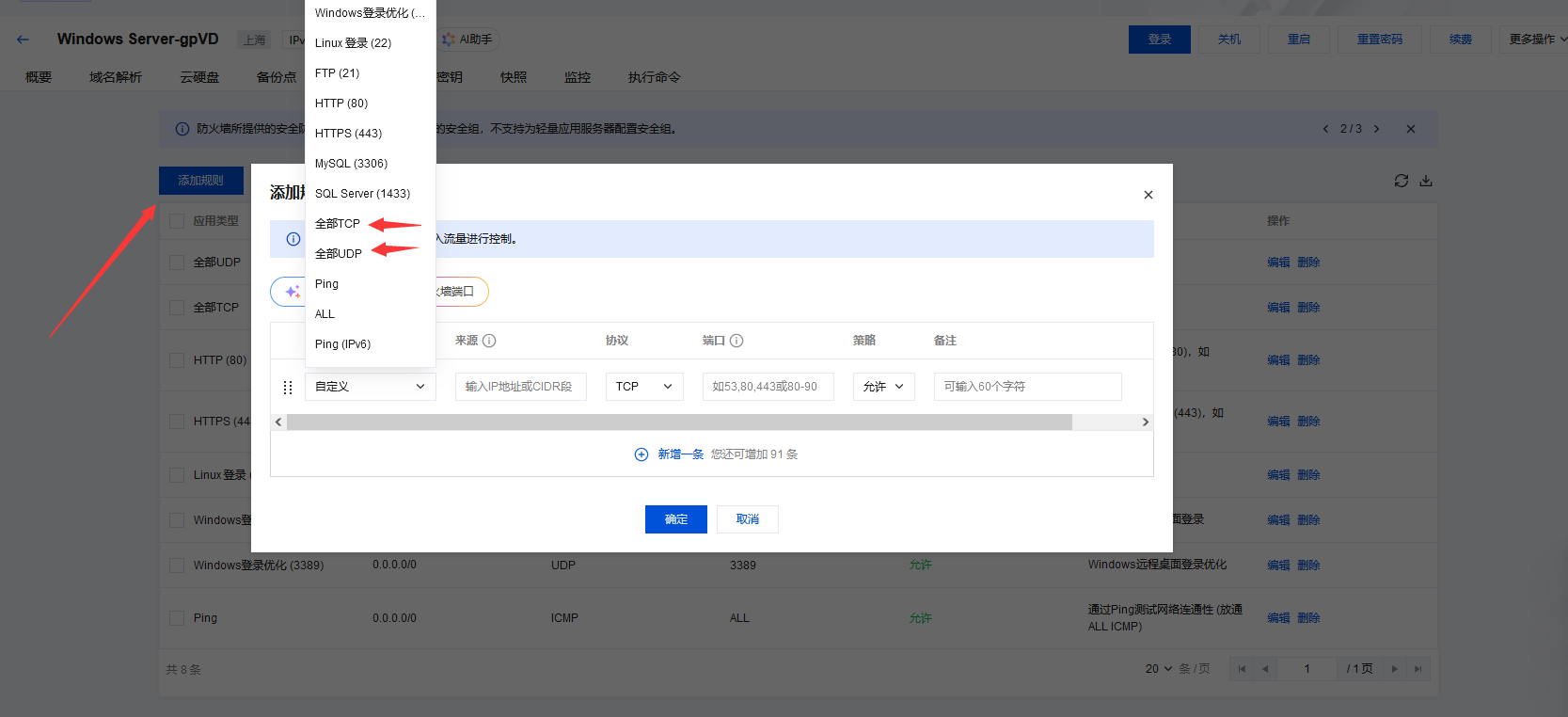Click the 登录 button
This screenshot has height=717, width=1568.
(1160, 40)
